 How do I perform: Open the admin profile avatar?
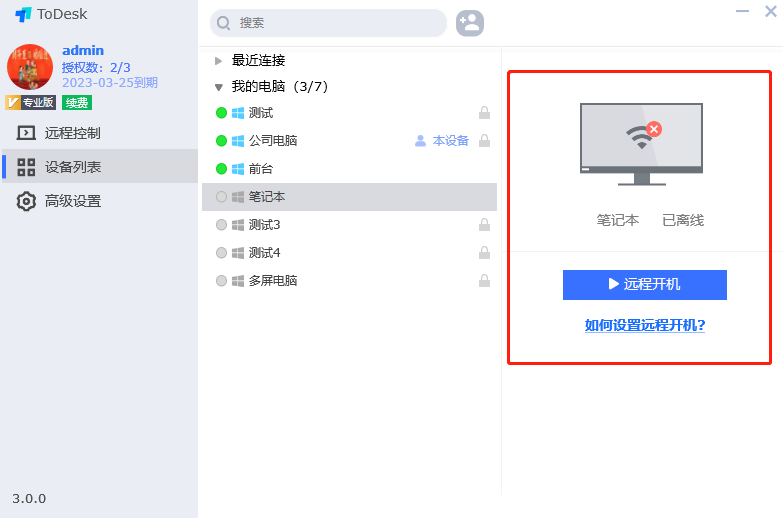point(29,67)
